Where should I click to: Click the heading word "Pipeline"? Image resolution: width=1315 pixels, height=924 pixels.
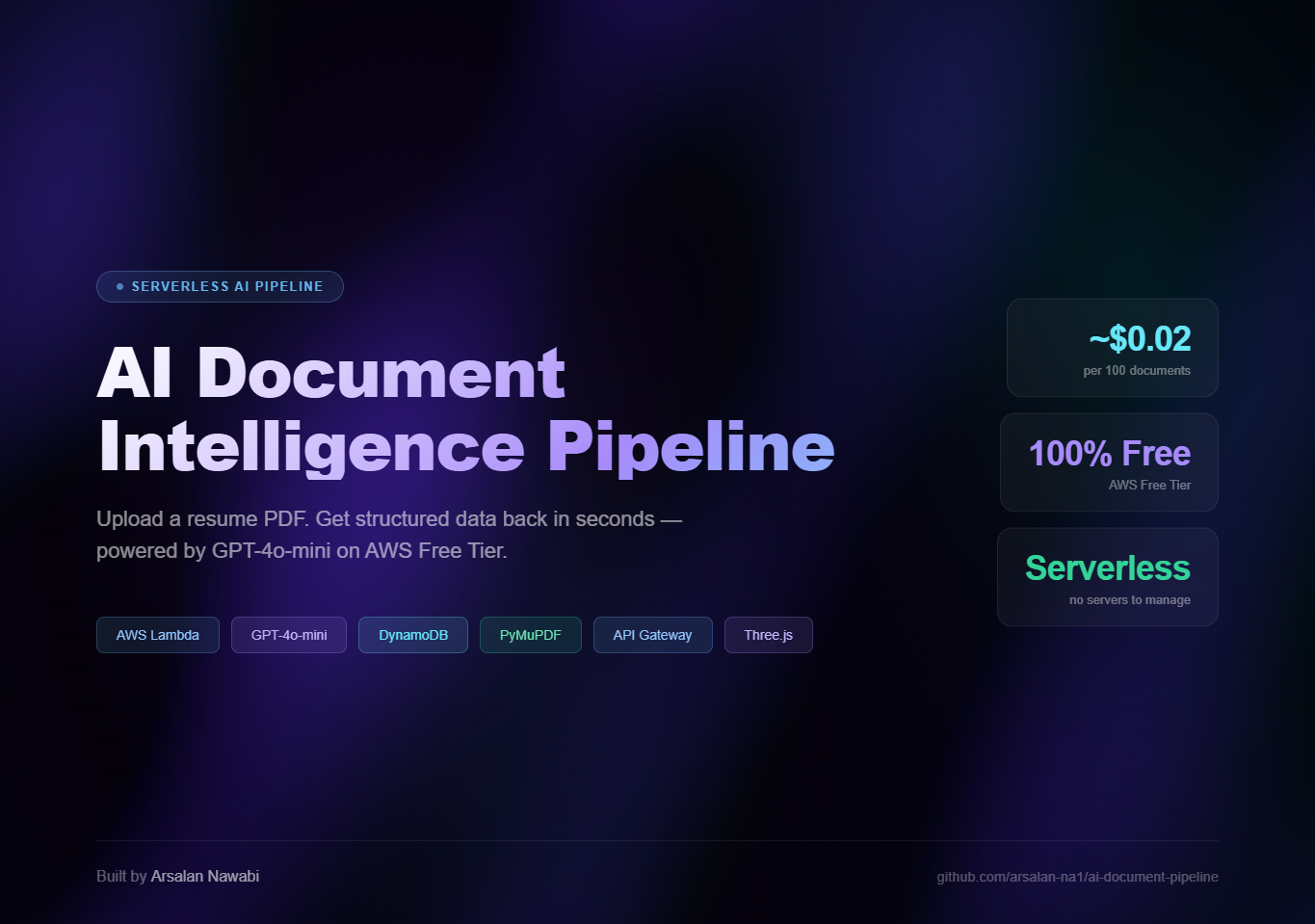coord(692,448)
